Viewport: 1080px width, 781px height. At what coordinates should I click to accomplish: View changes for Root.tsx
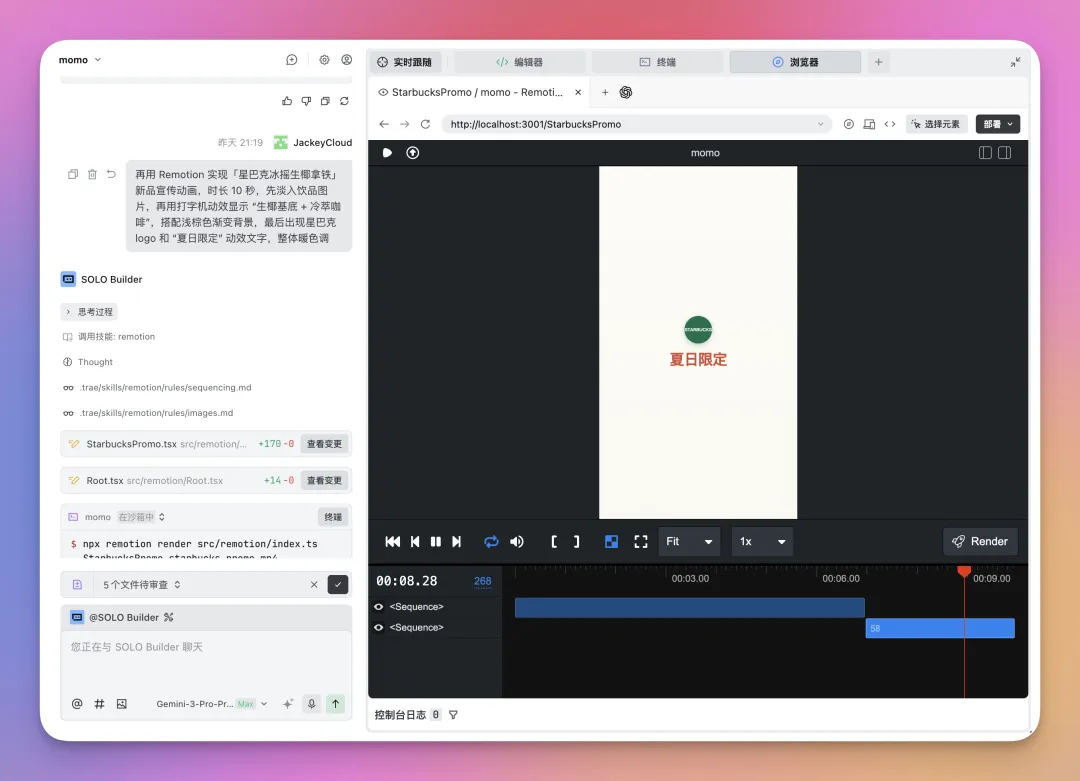[324, 481]
